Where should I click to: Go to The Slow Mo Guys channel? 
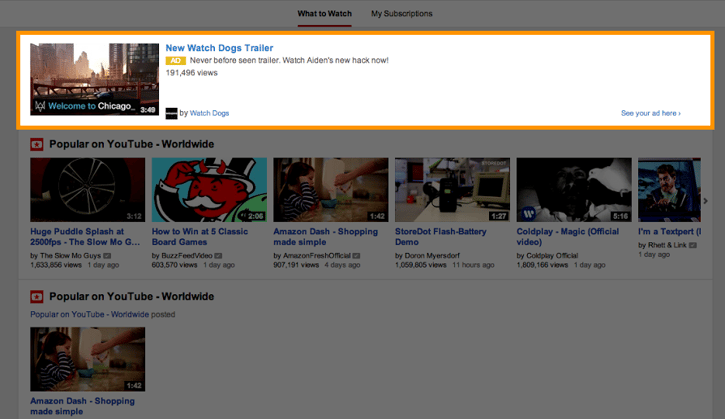(70, 255)
